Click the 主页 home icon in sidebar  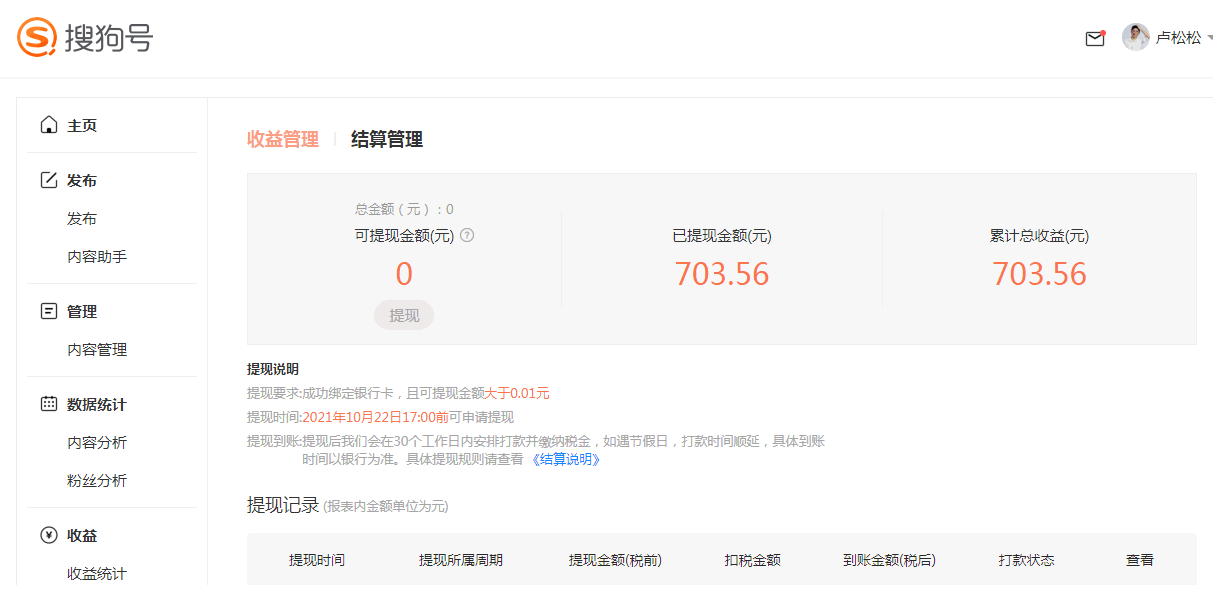(x=49, y=124)
